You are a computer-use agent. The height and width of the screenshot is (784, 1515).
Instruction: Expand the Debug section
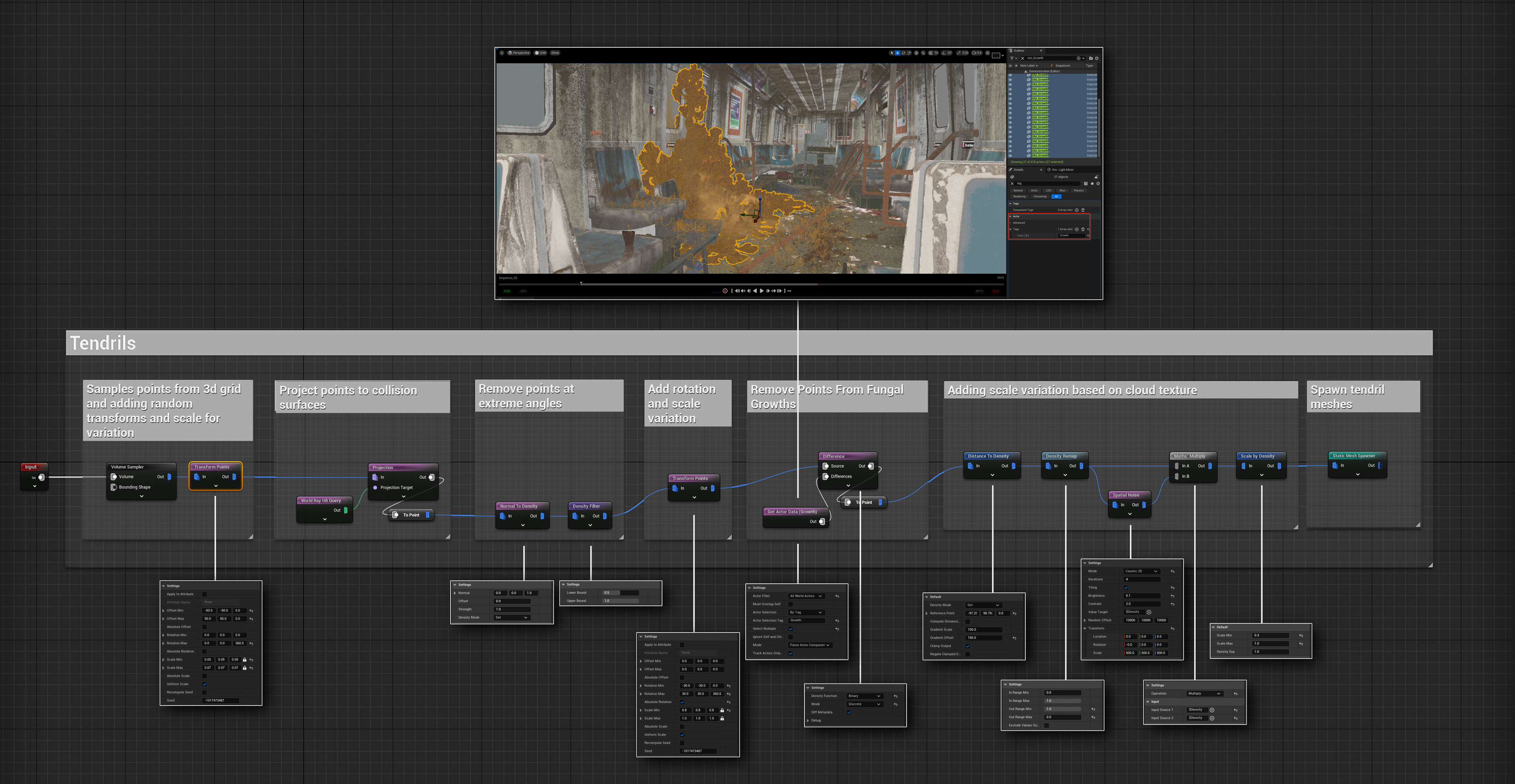pyautogui.click(x=808, y=721)
